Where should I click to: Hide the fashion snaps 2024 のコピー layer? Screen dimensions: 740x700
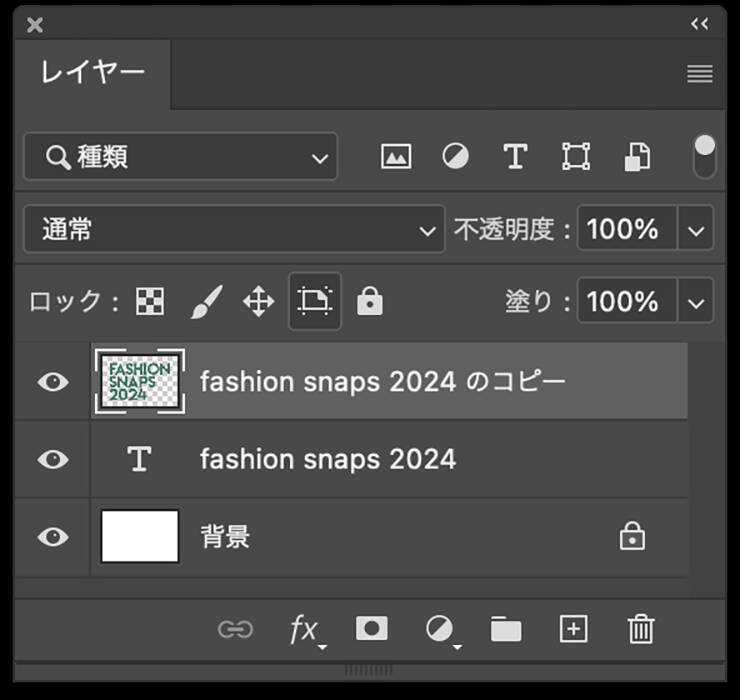click(53, 382)
